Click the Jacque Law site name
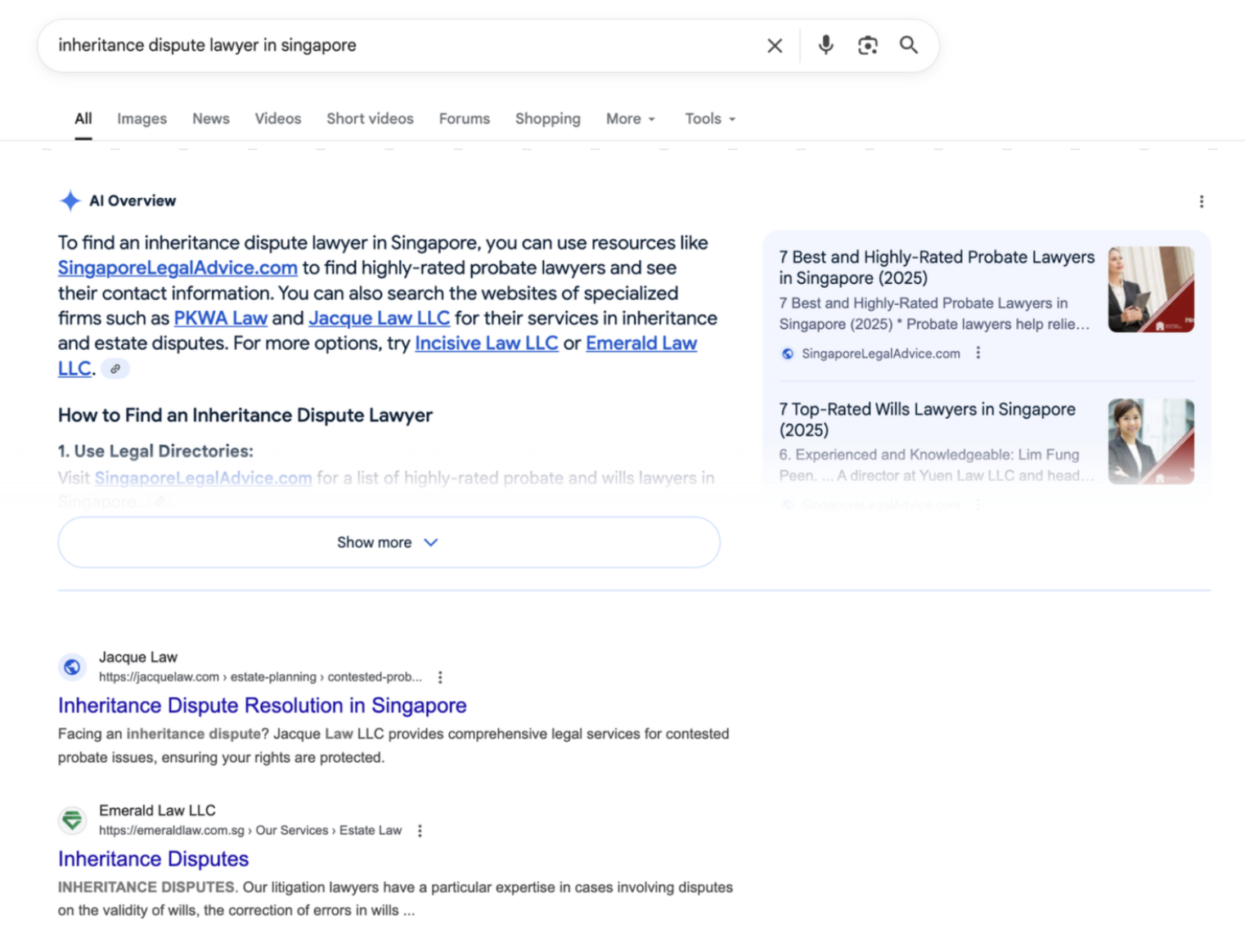 click(x=137, y=657)
